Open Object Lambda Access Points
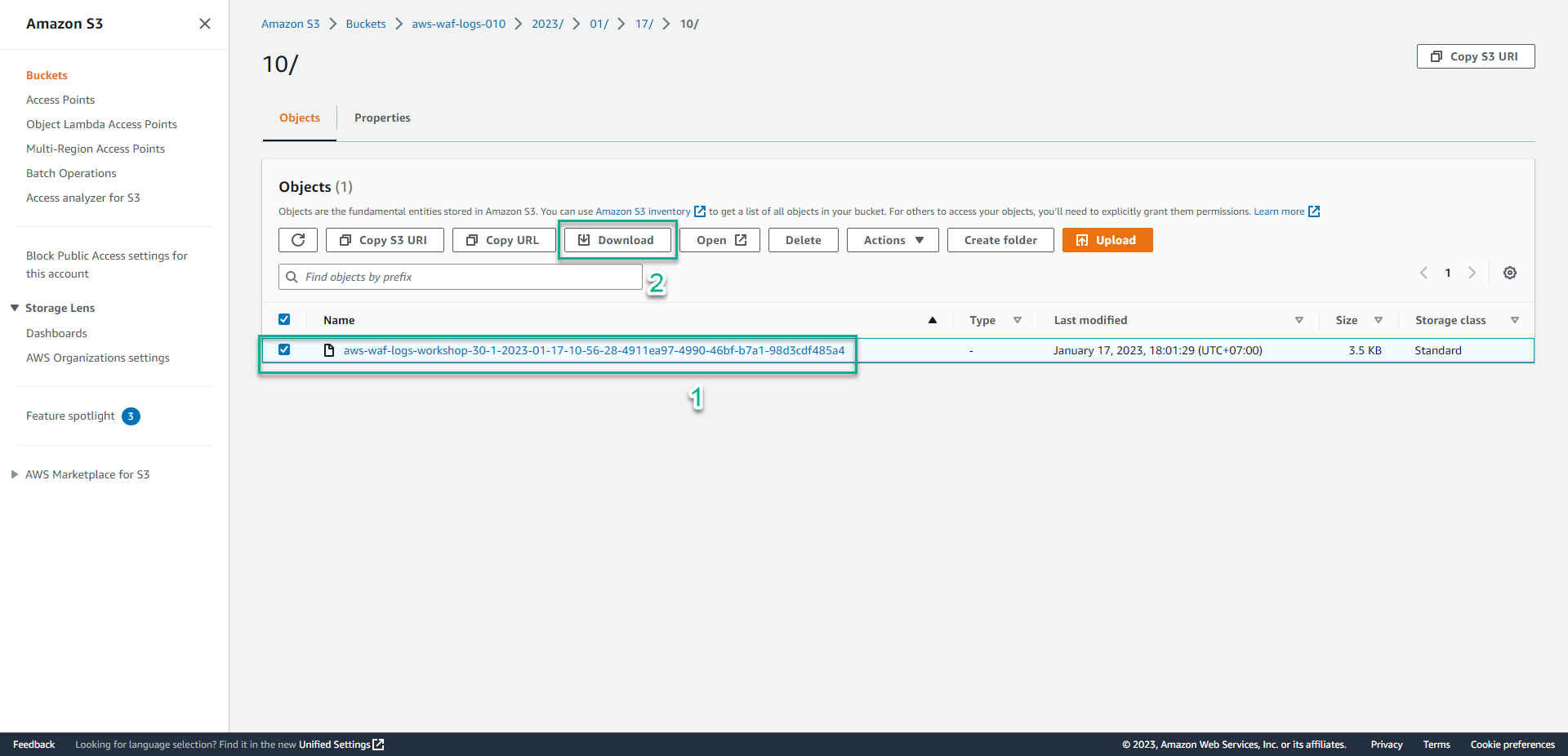The width and height of the screenshot is (1568, 756). point(101,124)
